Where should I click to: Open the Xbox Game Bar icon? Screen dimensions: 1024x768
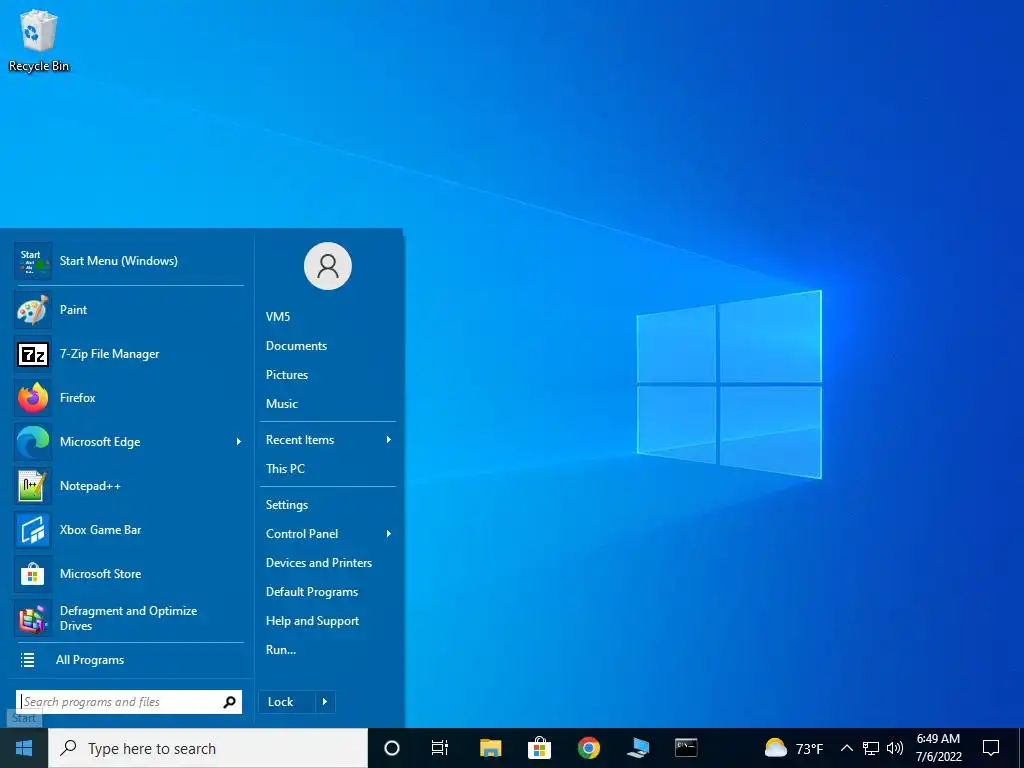(x=33, y=530)
